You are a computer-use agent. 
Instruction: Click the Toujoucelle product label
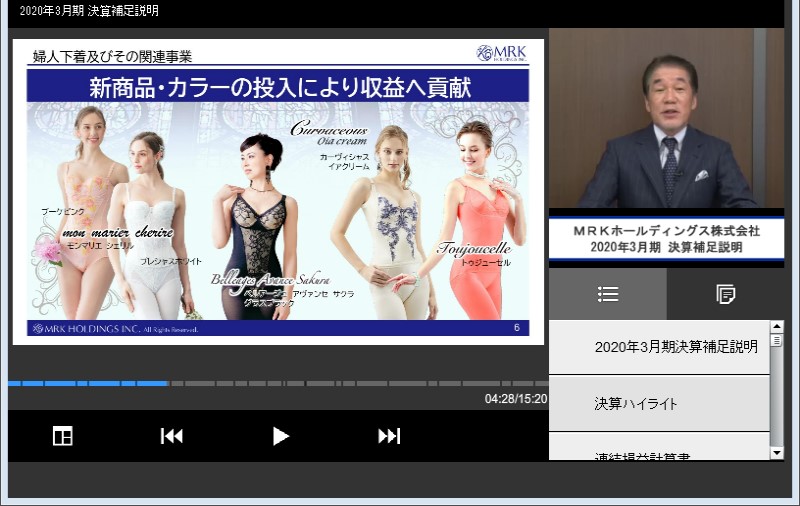tap(474, 248)
